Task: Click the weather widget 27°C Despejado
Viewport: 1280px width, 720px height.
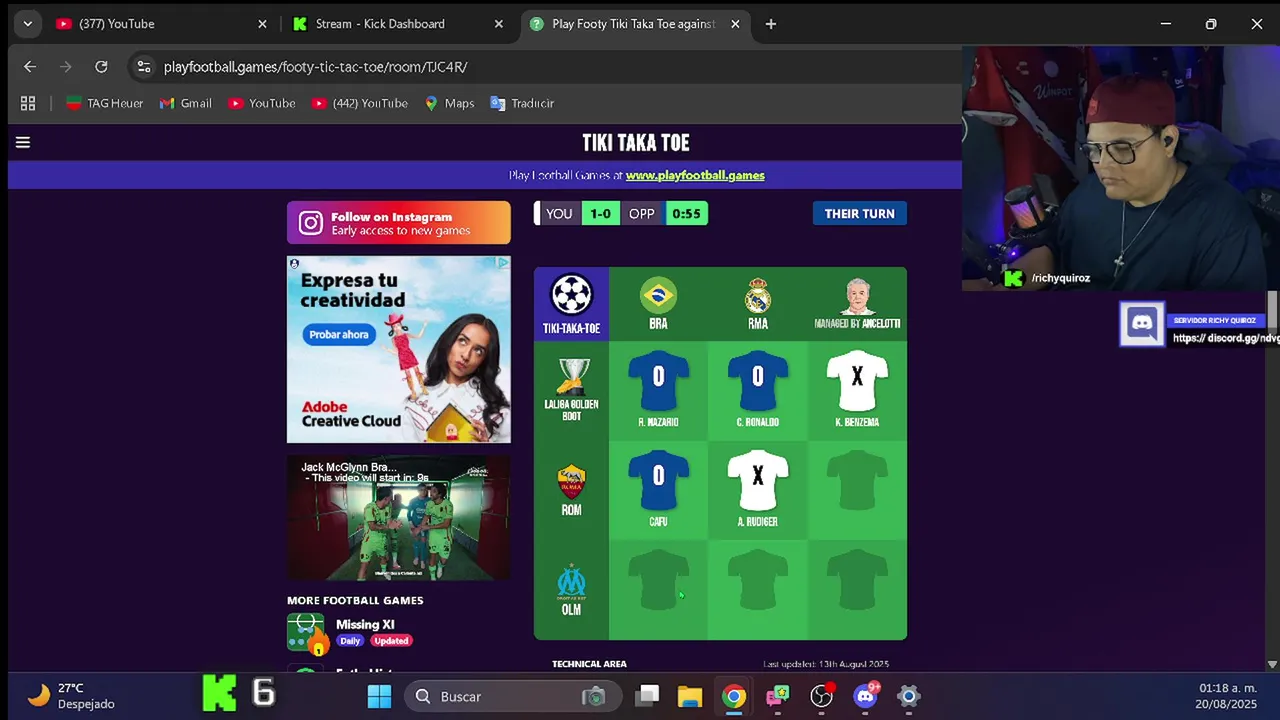Action: click(x=71, y=696)
